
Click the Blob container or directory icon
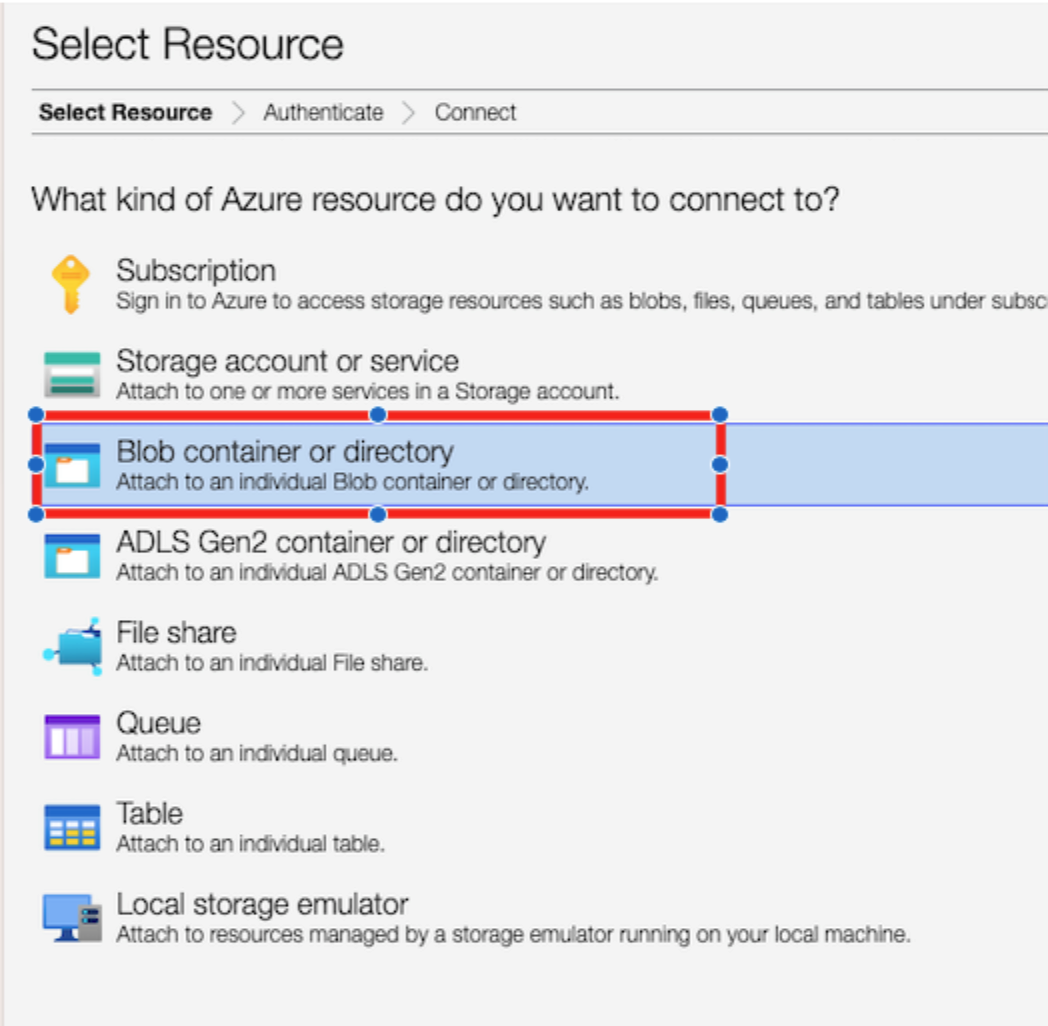click(72, 466)
